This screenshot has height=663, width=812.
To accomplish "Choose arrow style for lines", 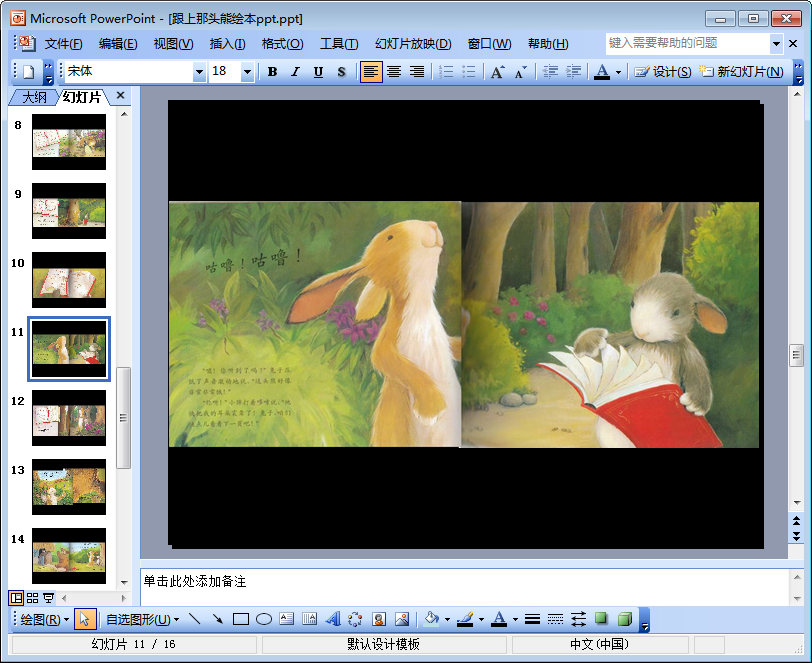I will tap(578, 619).
